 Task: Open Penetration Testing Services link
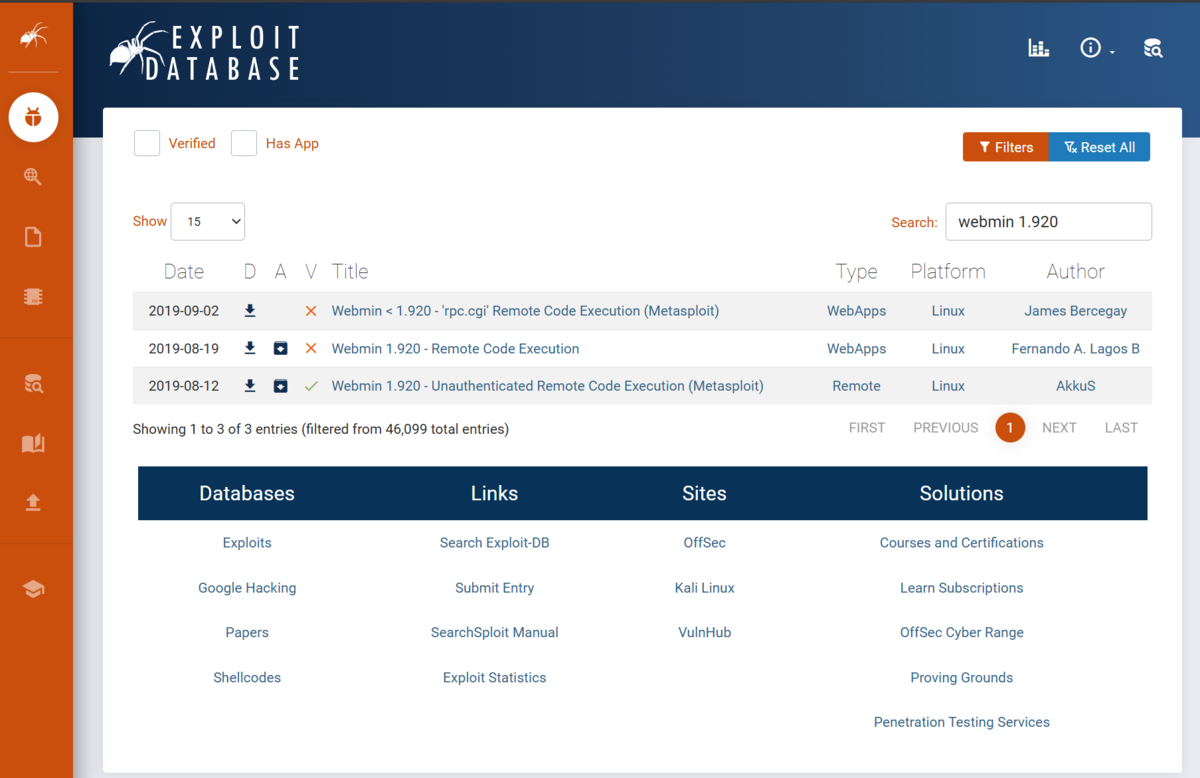pos(962,722)
